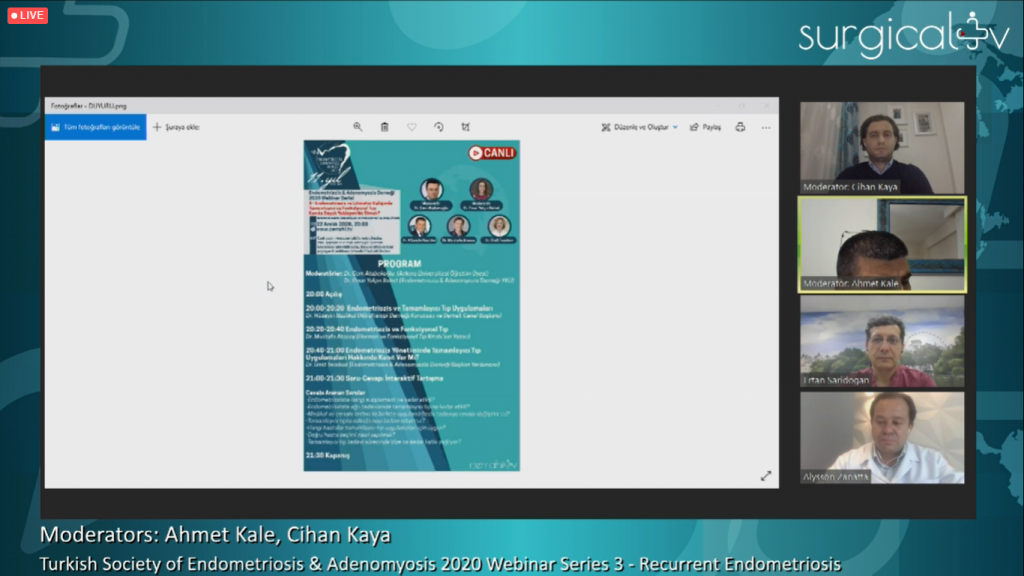Rotate the image using the rotate icon

tap(438, 127)
